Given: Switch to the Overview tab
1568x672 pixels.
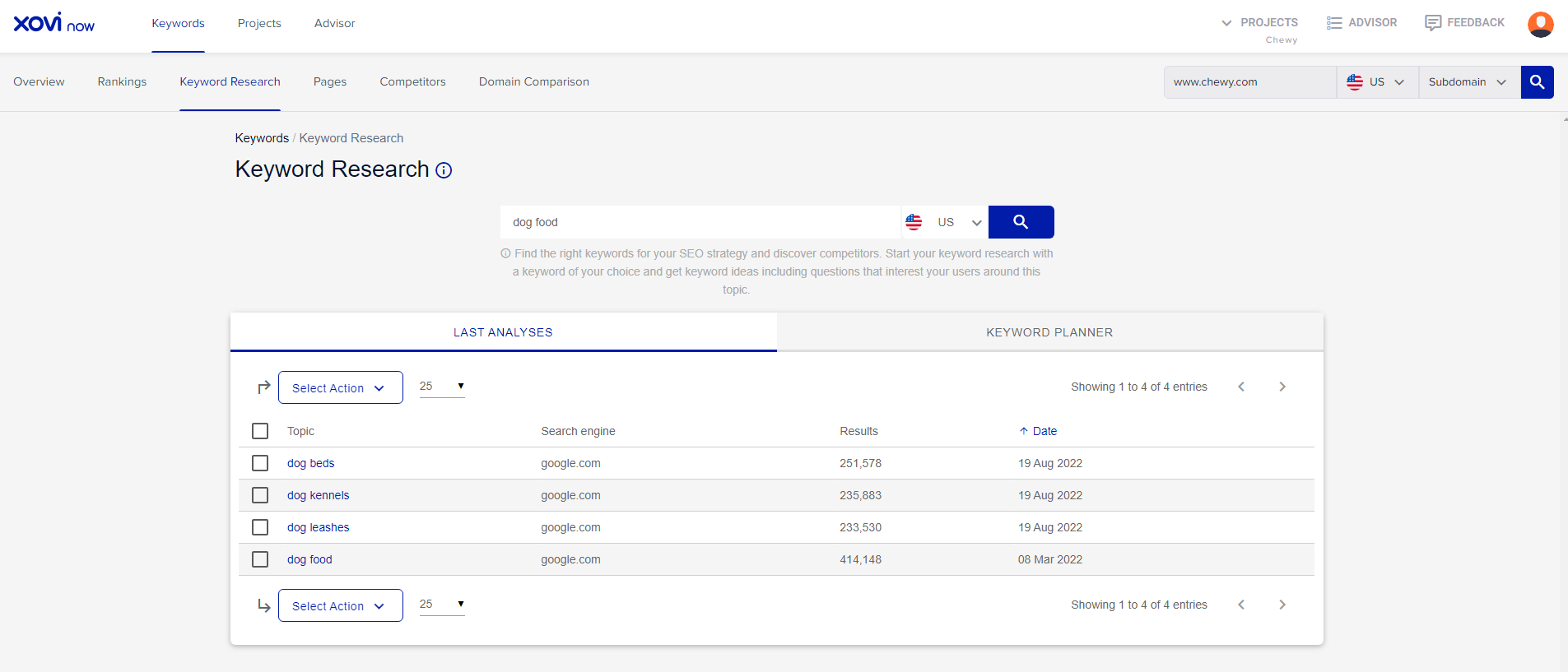Looking at the screenshot, I should point(39,81).
